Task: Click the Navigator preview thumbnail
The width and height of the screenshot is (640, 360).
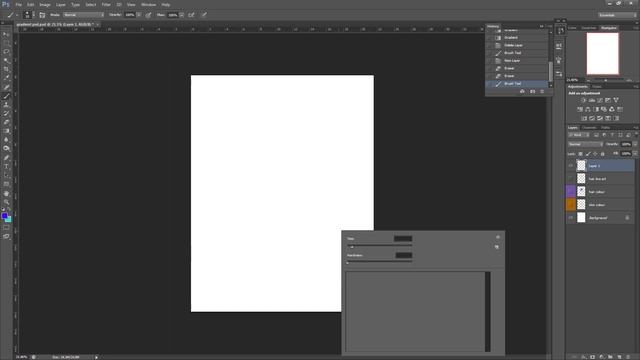Action: pyautogui.click(x=602, y=54)
